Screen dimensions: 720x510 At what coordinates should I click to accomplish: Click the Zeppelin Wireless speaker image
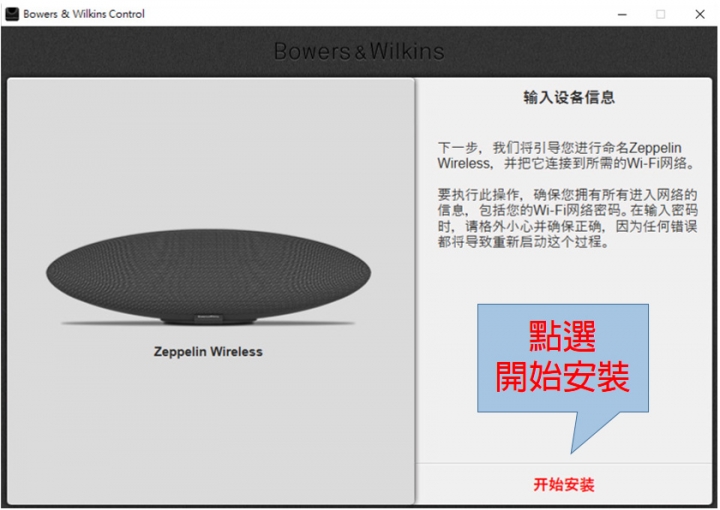[x=208, y=277]
